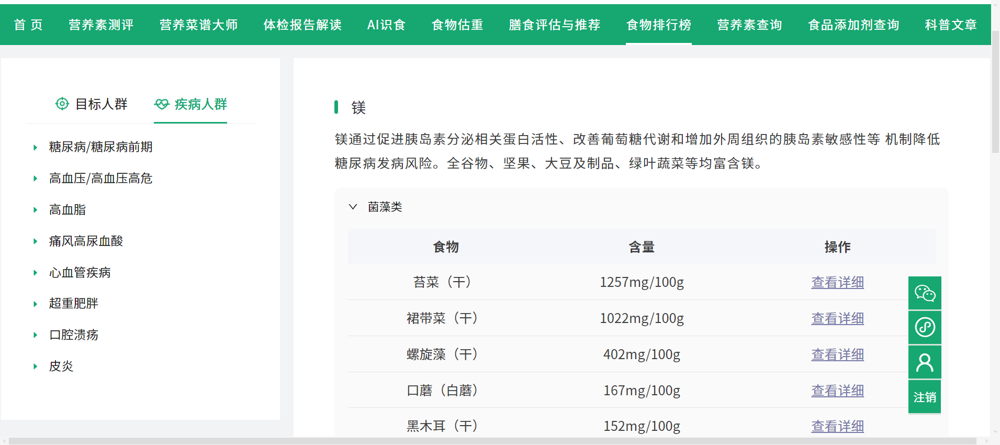Viewport: 1000px width, 445px height.
Task: Select 超重肥胖 in the disease list
Action: coord(74,303)
